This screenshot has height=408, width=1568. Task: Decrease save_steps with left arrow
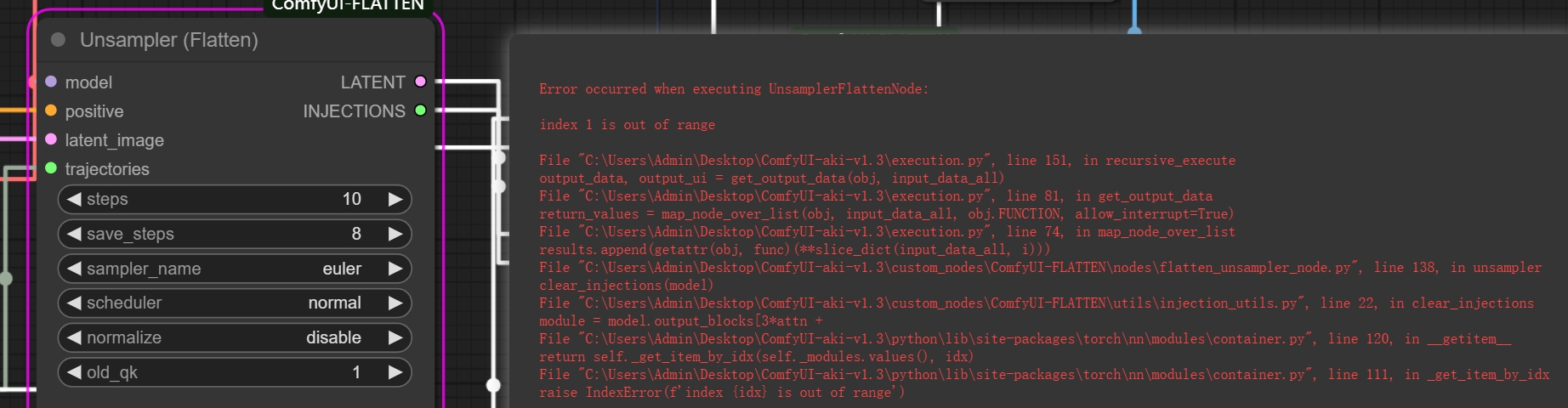pyautogui.click(x=74, y=234)
